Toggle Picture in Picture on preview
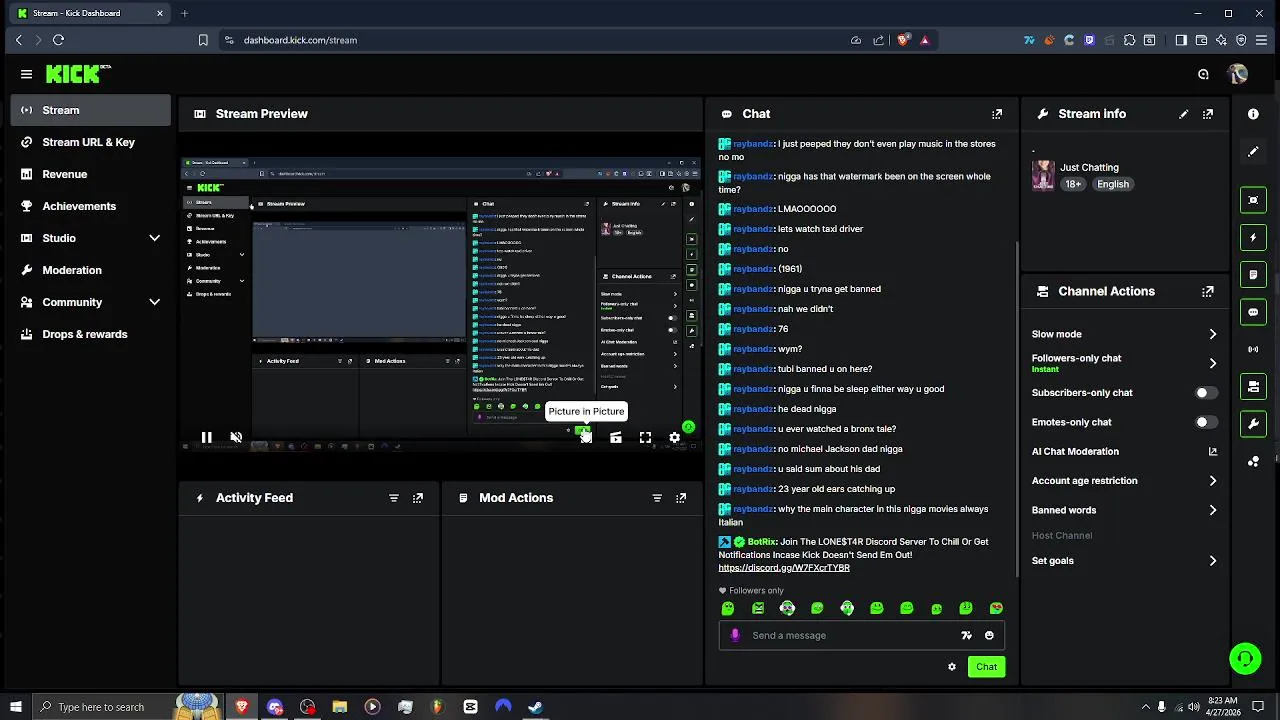Viewport: 1280px width, 720px height. click(x=586, y=438)
